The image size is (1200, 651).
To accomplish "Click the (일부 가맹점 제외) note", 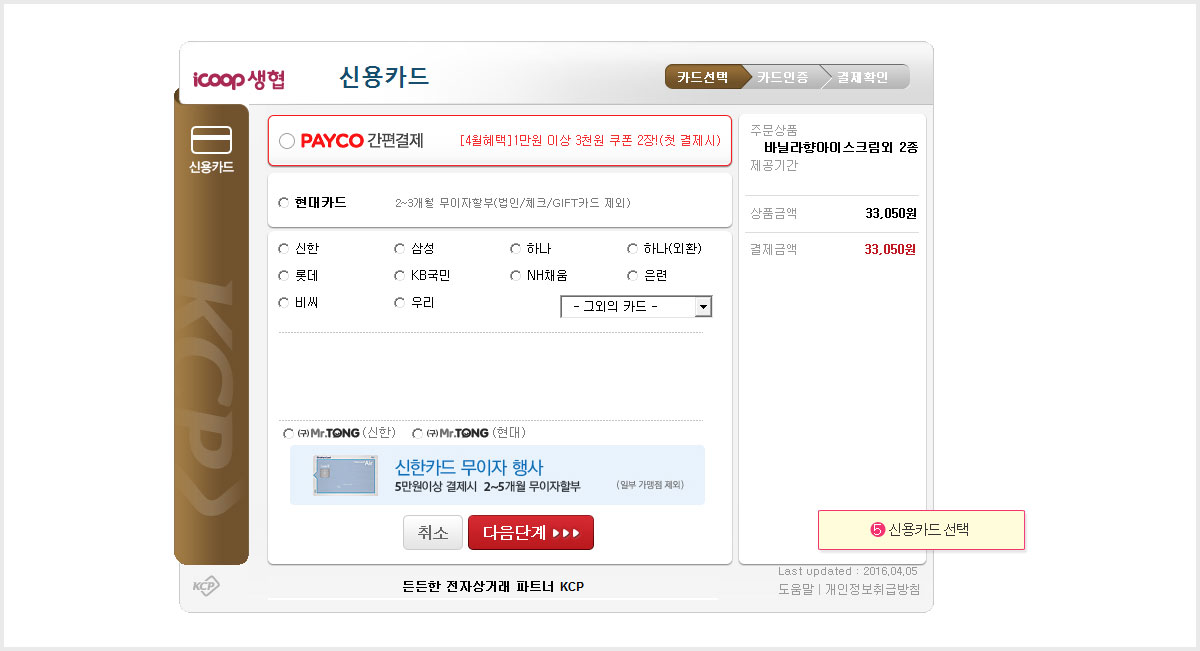I will (x=650, y=485).
